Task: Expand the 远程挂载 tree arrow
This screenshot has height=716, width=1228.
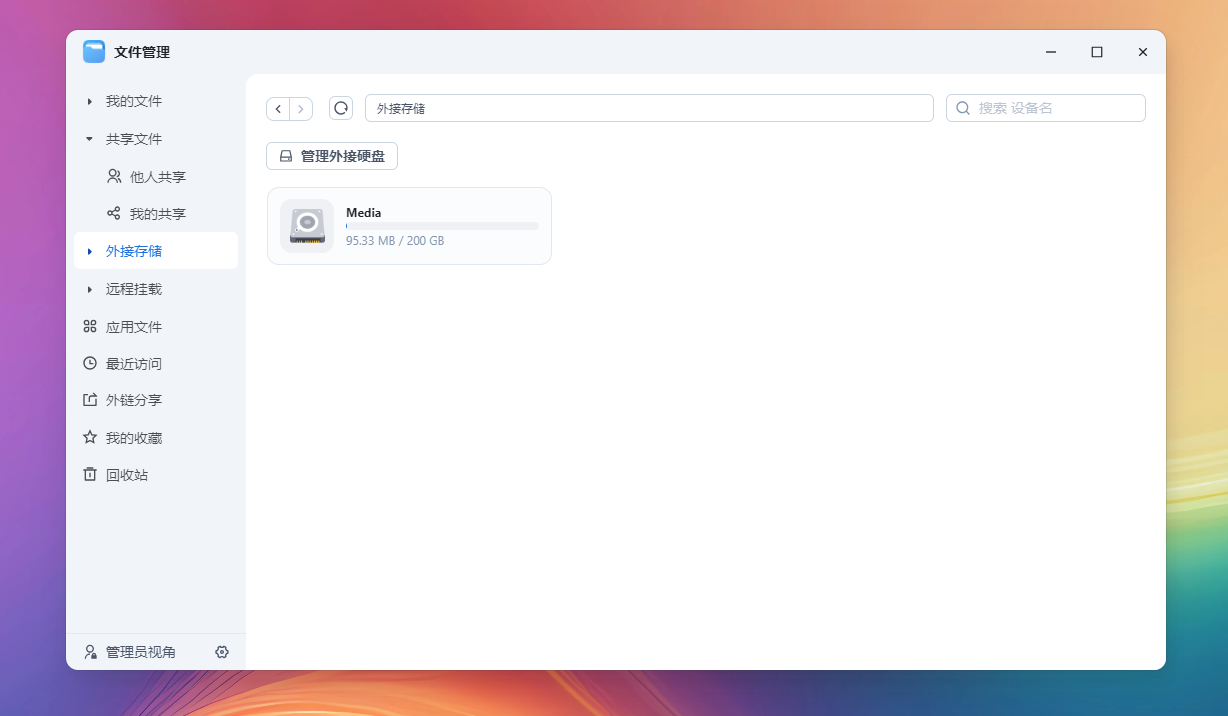Action: pos(89,289)
